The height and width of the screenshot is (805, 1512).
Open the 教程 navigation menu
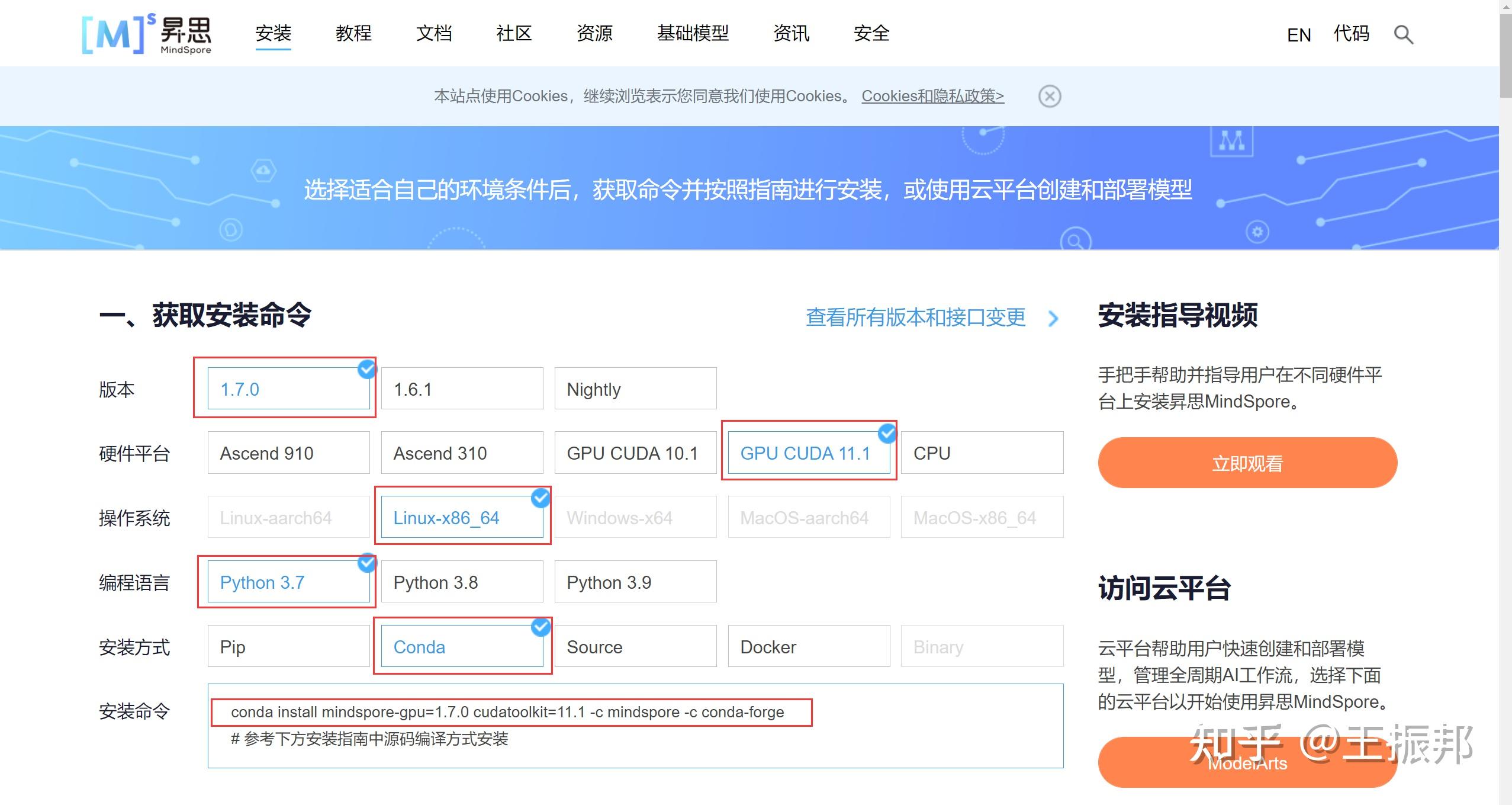pos(353,33)
